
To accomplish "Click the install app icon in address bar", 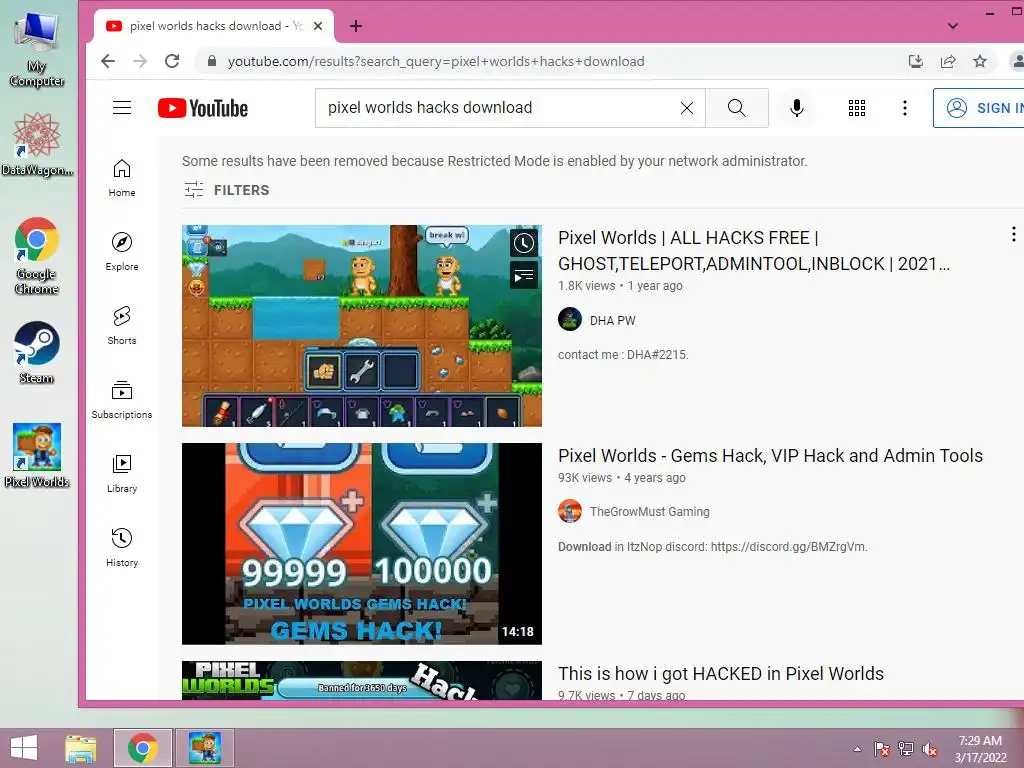I will (x=916, y=61).
